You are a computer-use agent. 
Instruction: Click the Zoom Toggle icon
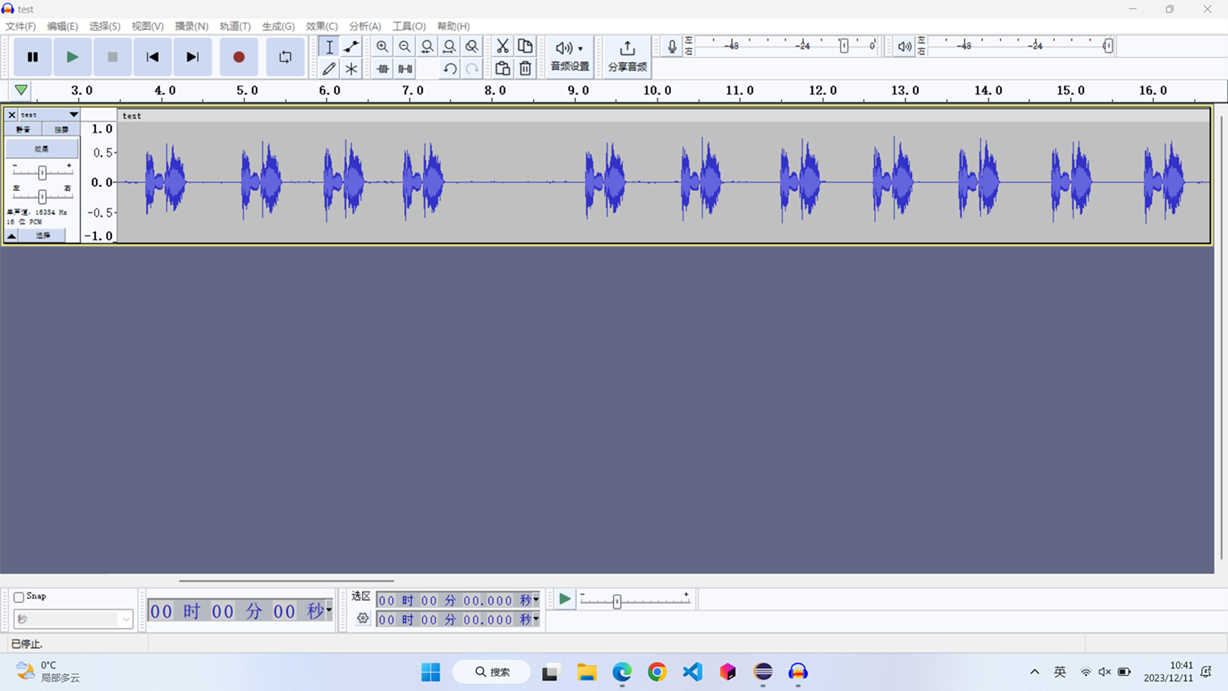coord(472,47)
